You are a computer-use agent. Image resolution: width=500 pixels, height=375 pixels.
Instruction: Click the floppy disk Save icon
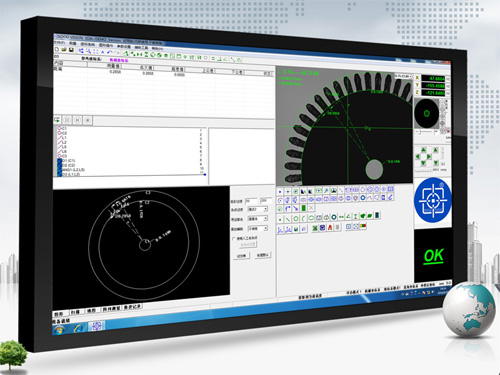click(x=71, y=50)
